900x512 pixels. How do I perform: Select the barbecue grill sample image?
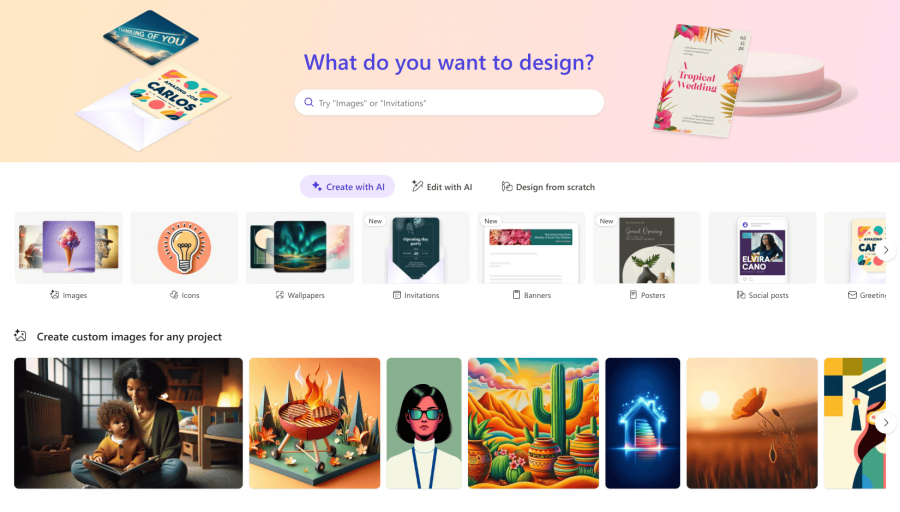(315, 423)
